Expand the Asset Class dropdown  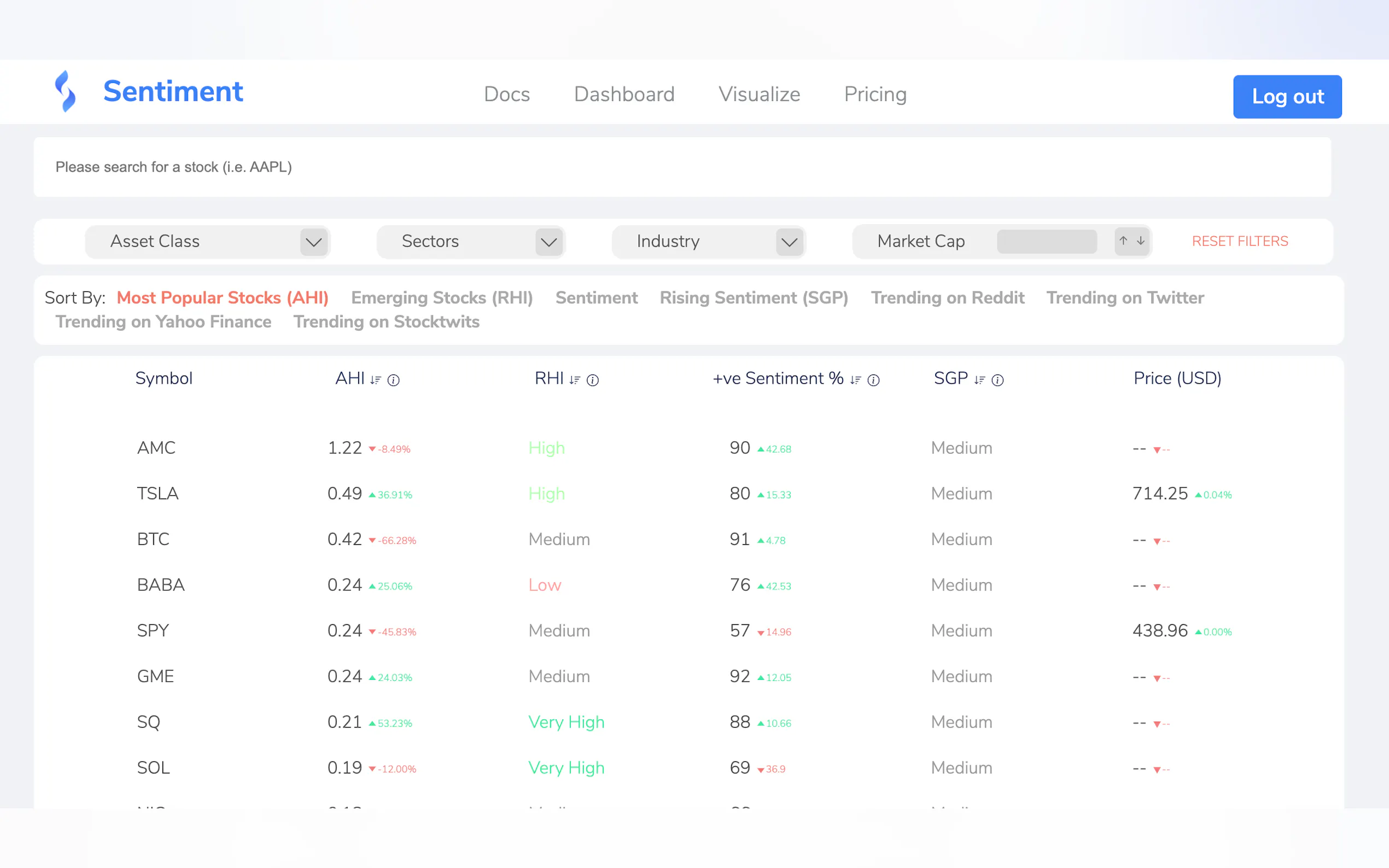(313, 242)
